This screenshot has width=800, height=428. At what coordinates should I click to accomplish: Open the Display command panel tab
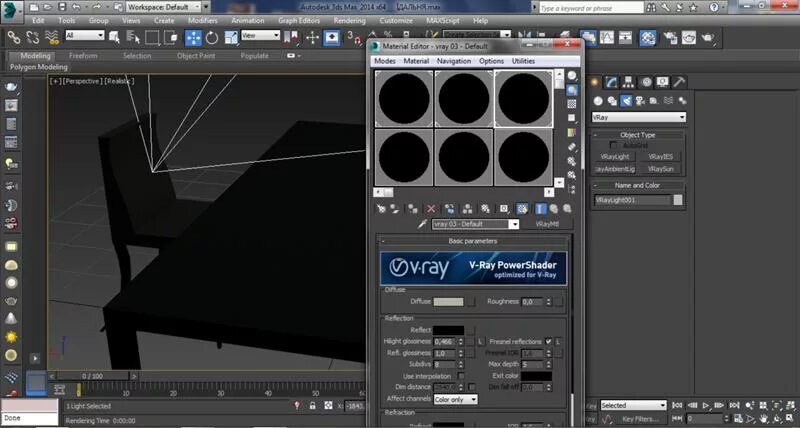(662, 82)
